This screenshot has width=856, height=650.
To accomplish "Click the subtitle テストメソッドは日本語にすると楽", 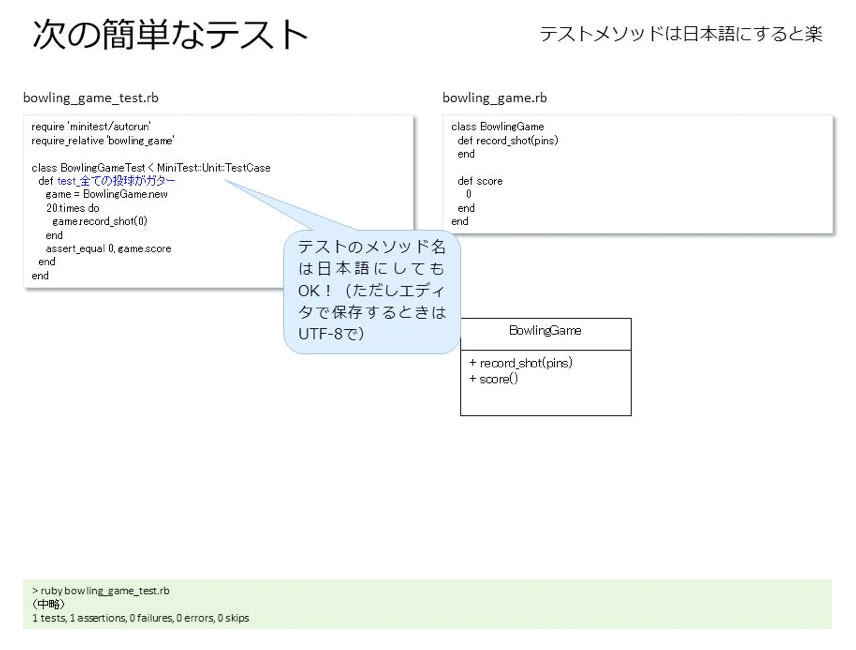I will point(681,34).
